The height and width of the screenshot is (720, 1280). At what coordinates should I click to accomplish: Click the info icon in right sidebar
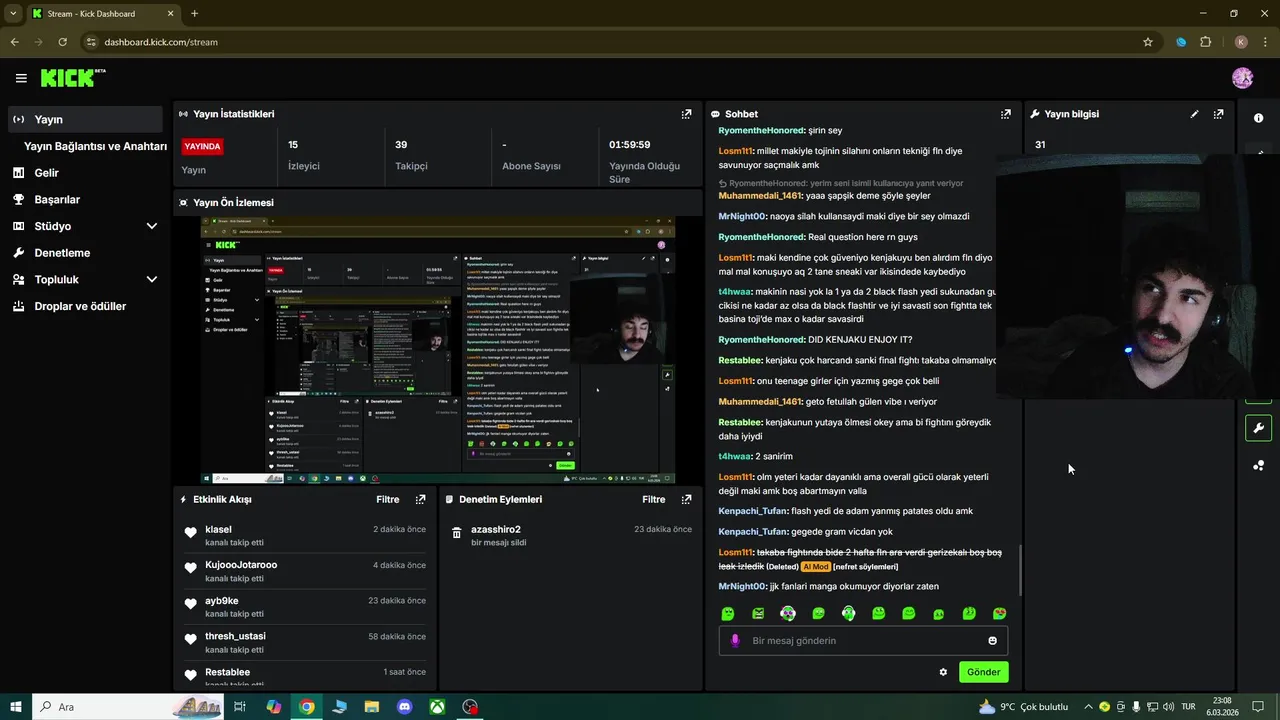tap(1258, 118)
